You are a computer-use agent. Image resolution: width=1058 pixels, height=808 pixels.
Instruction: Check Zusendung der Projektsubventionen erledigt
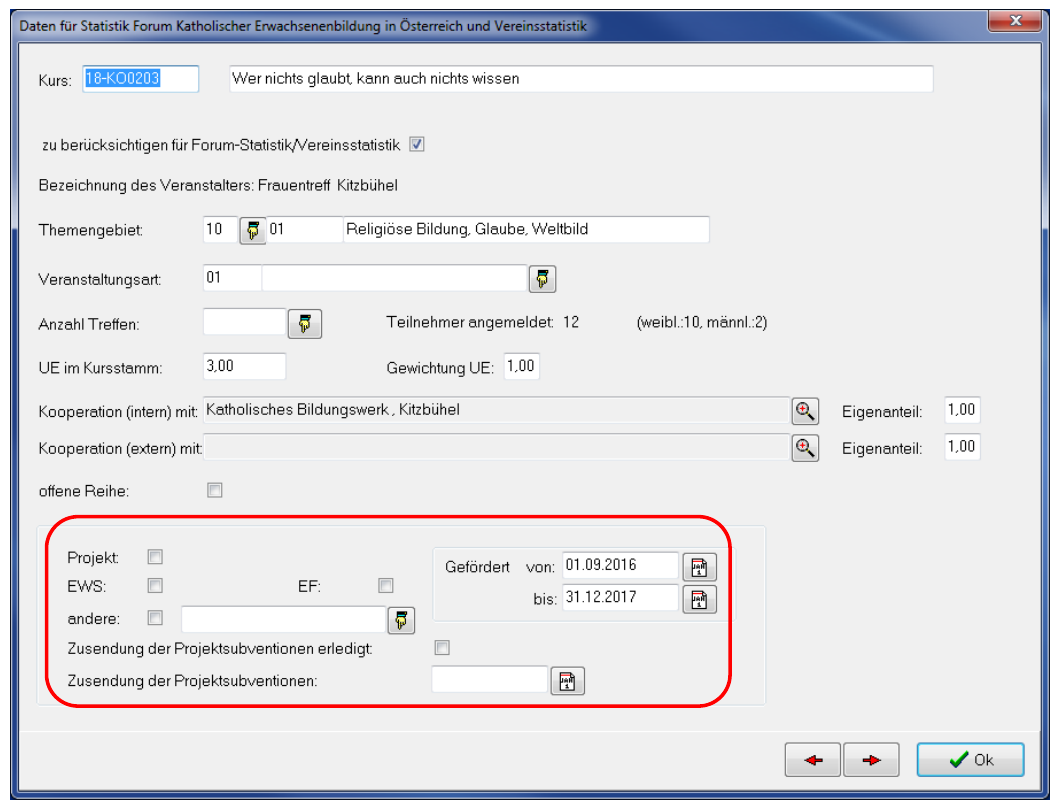coord(442,648)
